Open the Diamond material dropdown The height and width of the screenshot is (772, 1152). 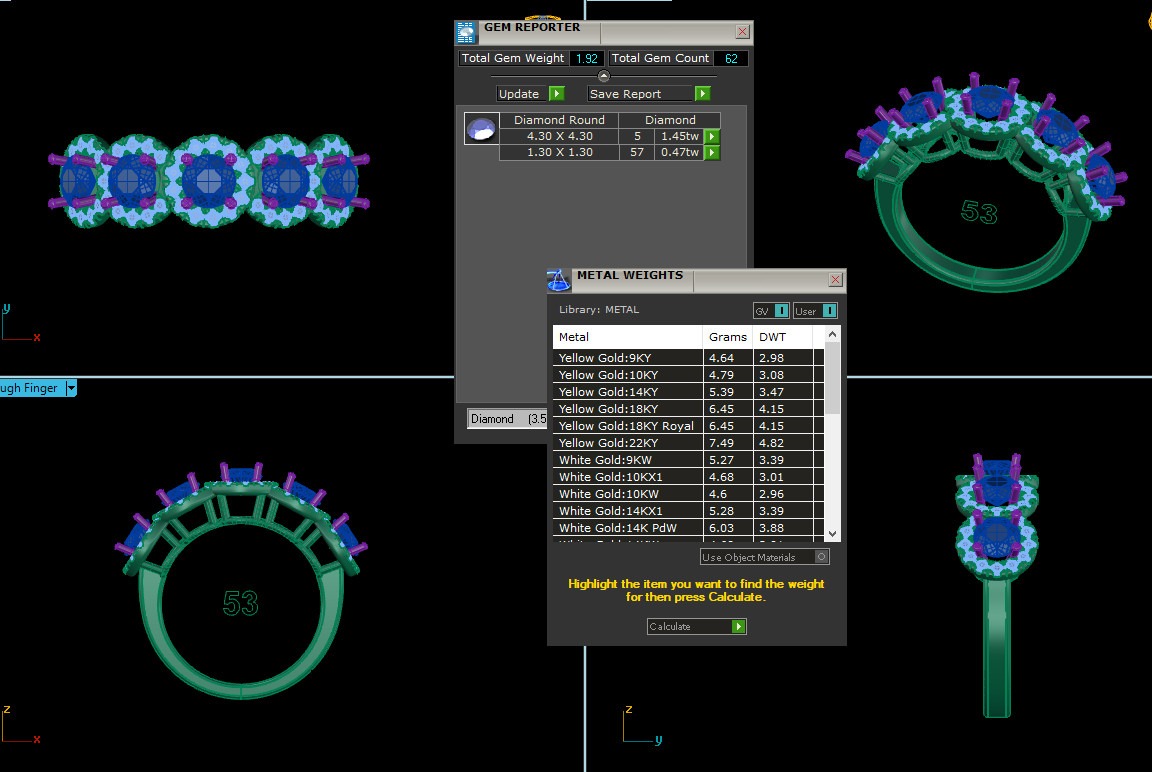pyautogui.click(x=507, y=419)
